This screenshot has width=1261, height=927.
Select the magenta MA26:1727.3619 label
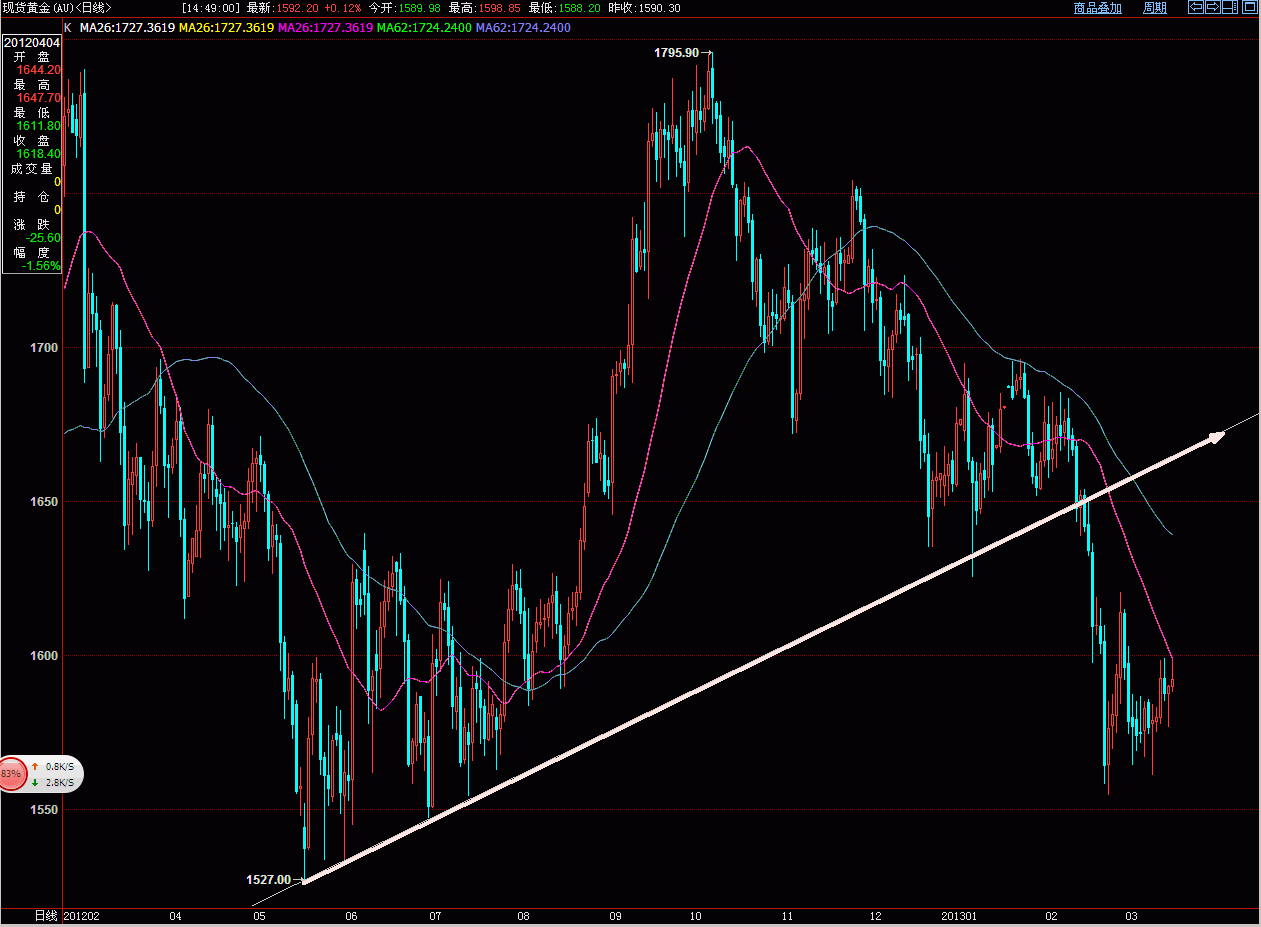point(324,27)
